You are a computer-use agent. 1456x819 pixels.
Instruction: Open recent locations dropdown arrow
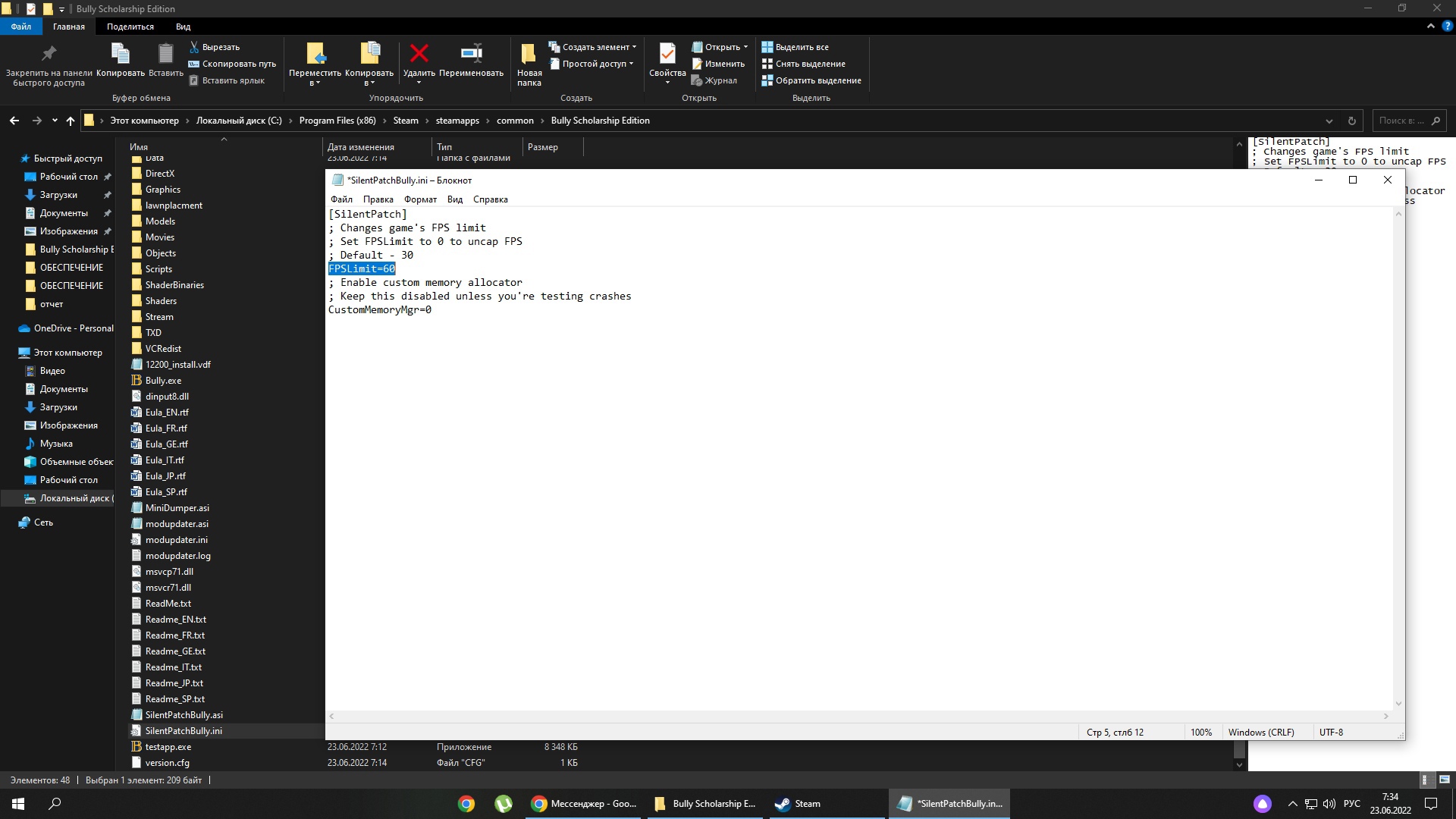coord(55,121)
